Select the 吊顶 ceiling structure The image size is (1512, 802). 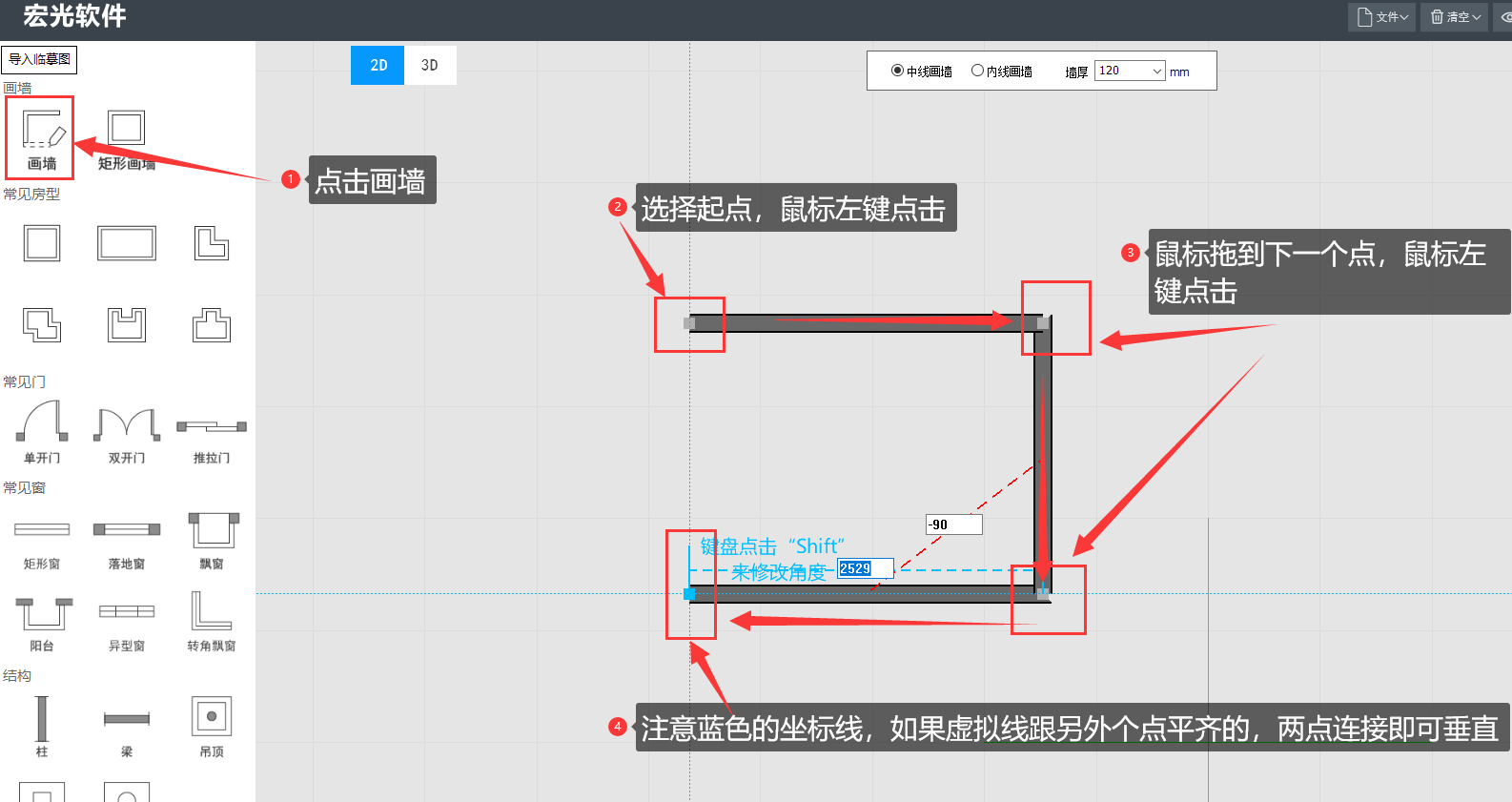(211, 727)
